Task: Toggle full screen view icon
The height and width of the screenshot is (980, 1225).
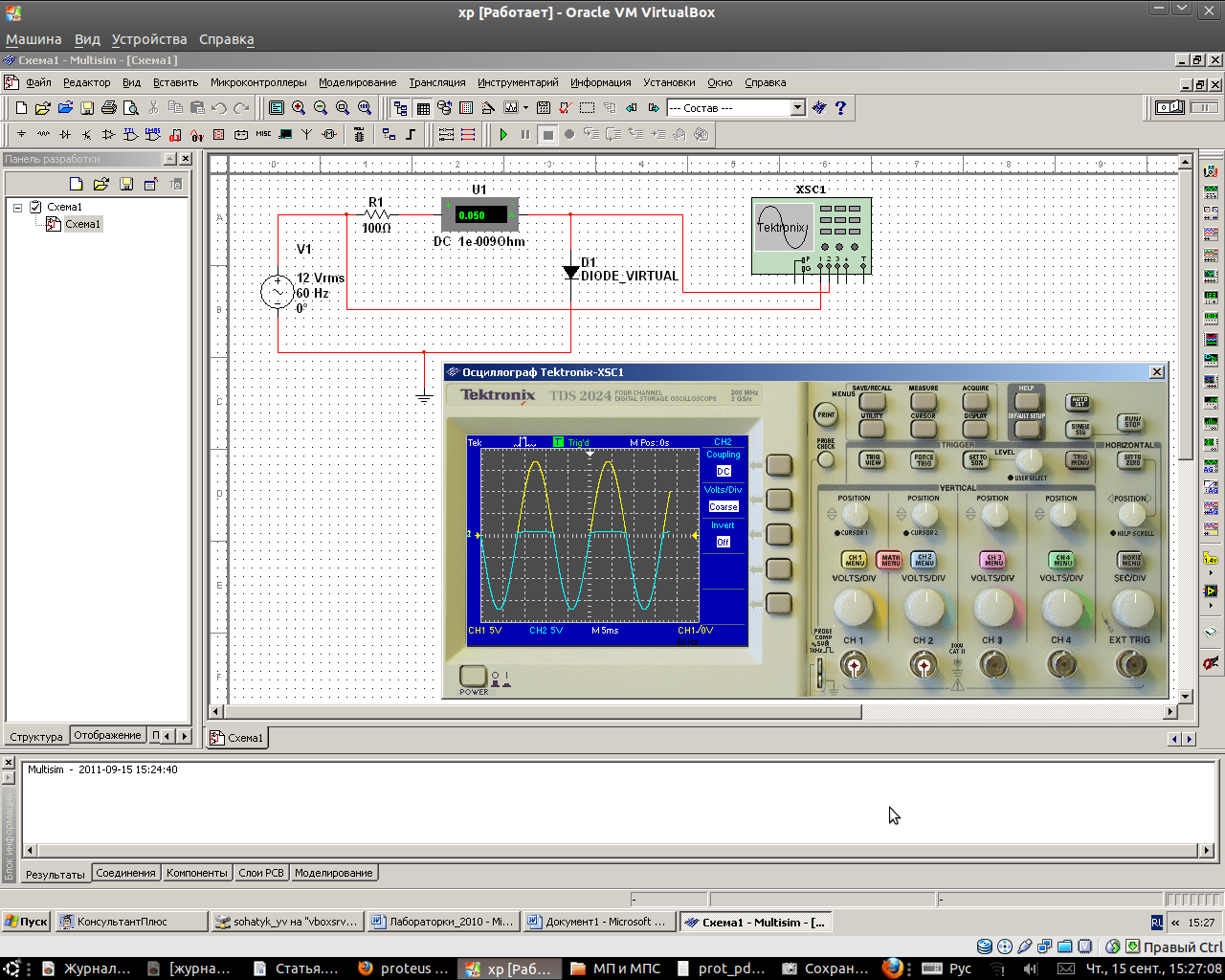Action: point(277,108)
